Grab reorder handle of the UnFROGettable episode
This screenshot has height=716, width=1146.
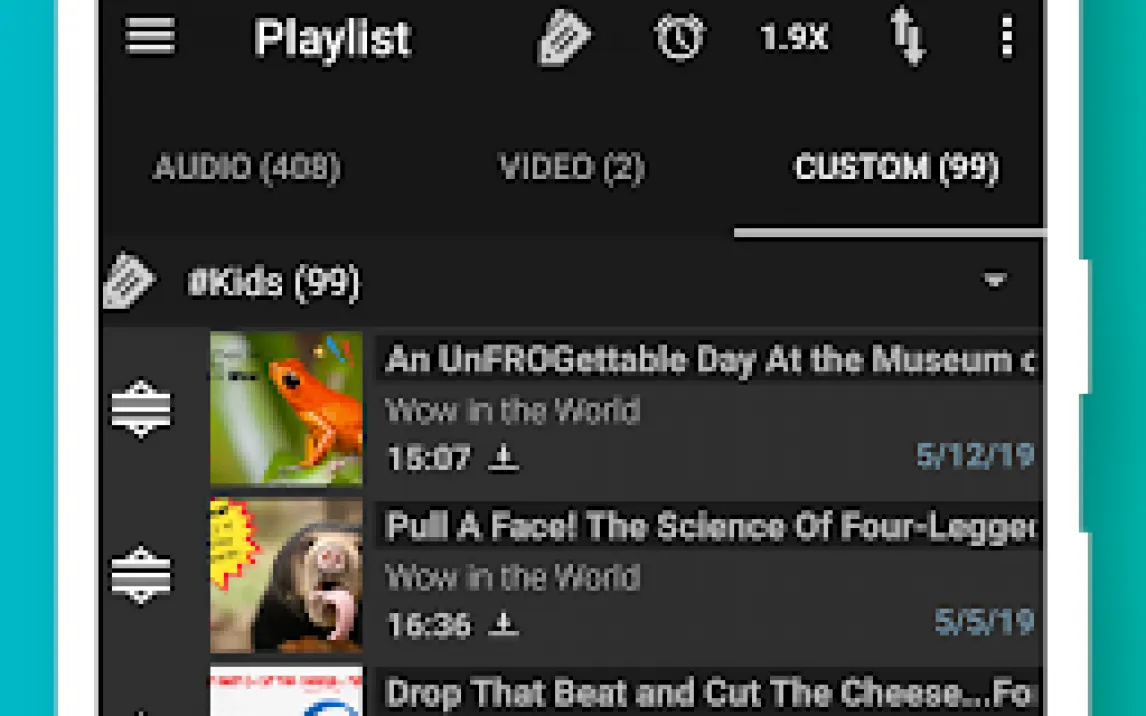141,408
